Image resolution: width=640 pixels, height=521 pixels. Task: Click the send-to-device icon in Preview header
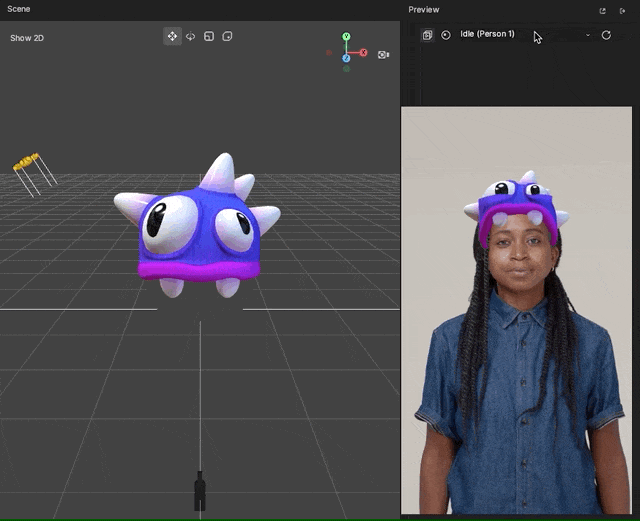[x=622, y=11]
